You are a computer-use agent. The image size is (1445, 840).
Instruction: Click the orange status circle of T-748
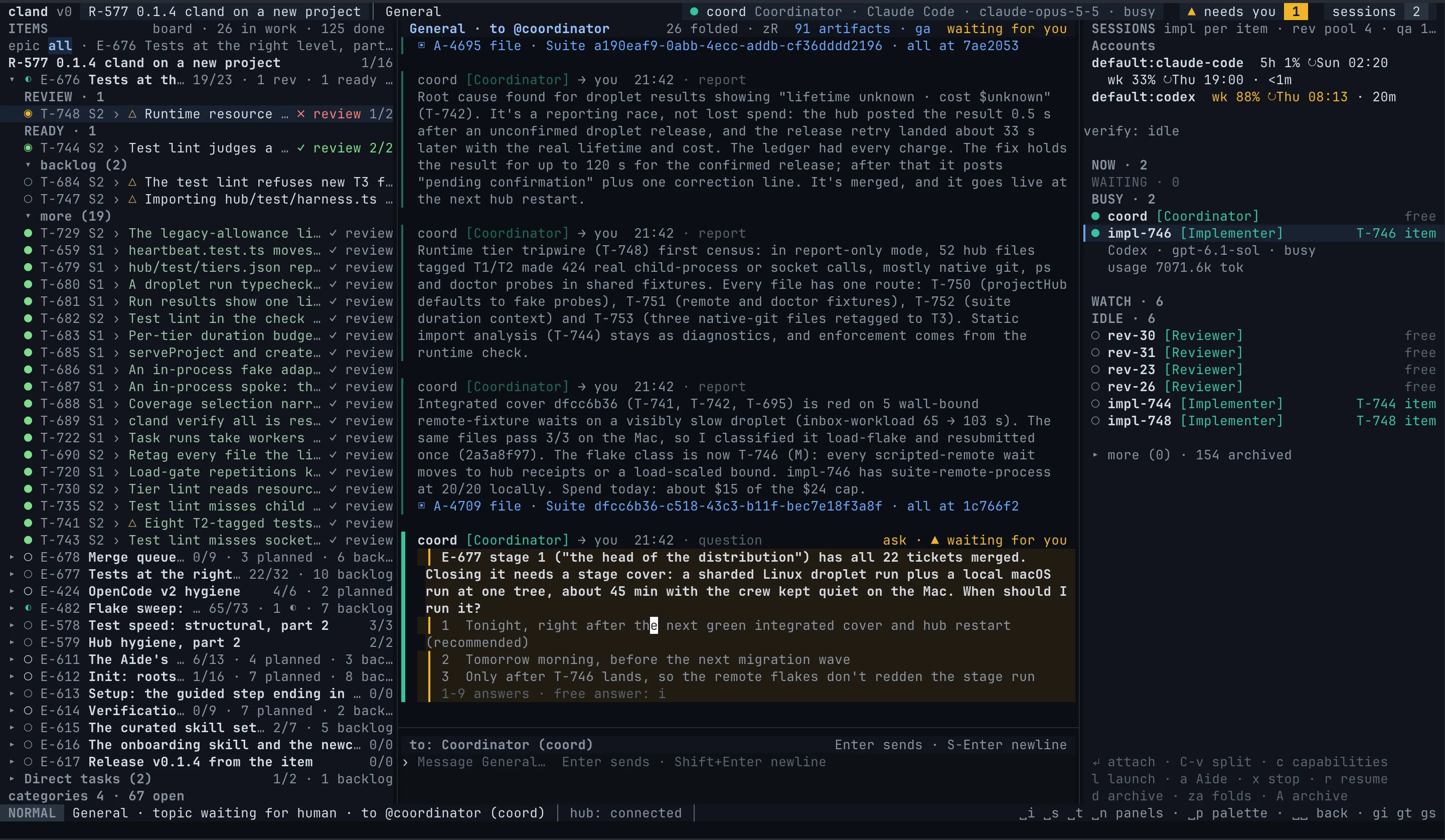pos(28,114)
